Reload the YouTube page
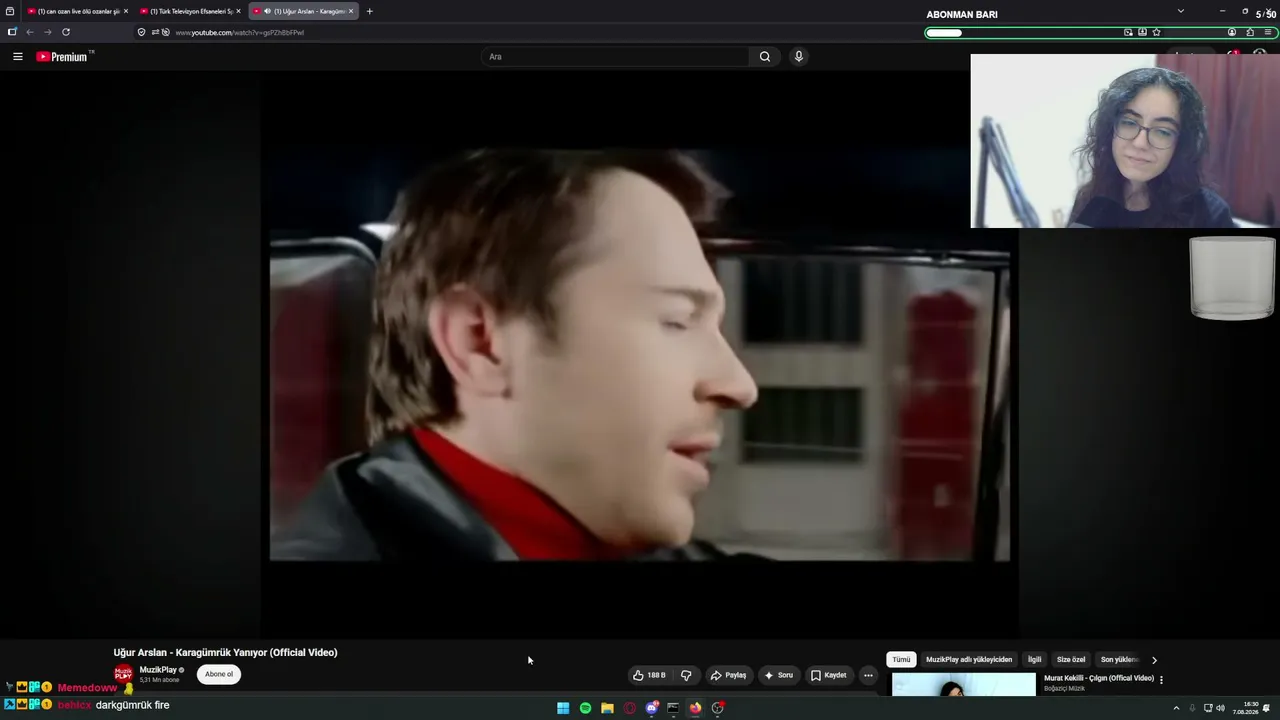This screenshot has width=1280, height=720. [66, 32]
